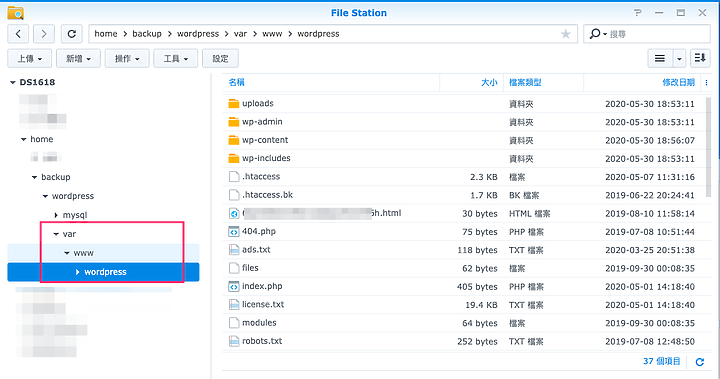
Task: Collapse the wordpress node under backup
Action: (x=45, y=196)
